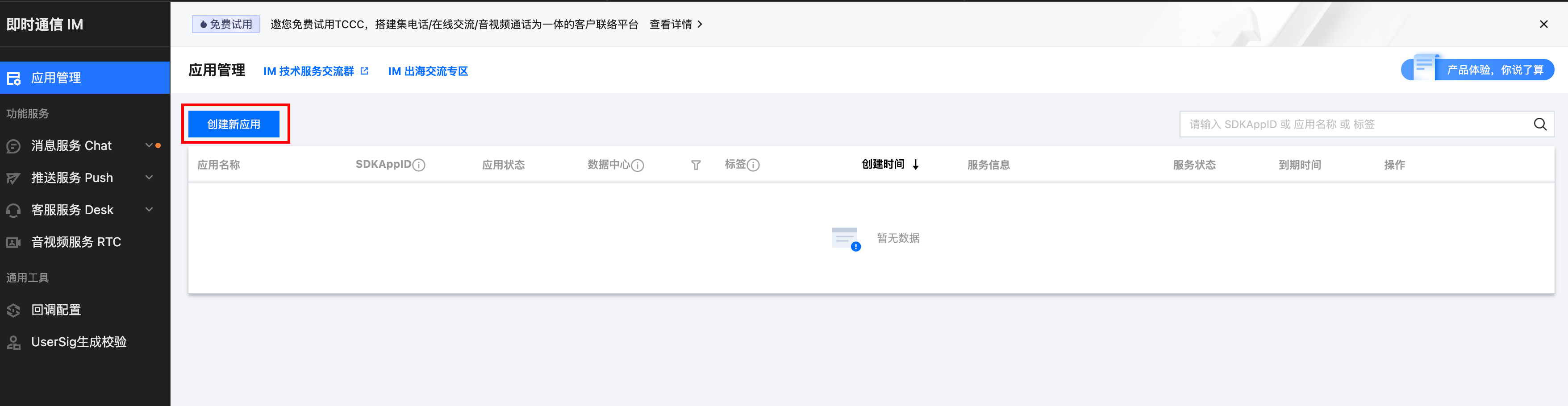The height and width of the screenshot is (406, 1568).
Task: Open 应用管理 in the sidebar
Action: [x=85, y=78]
